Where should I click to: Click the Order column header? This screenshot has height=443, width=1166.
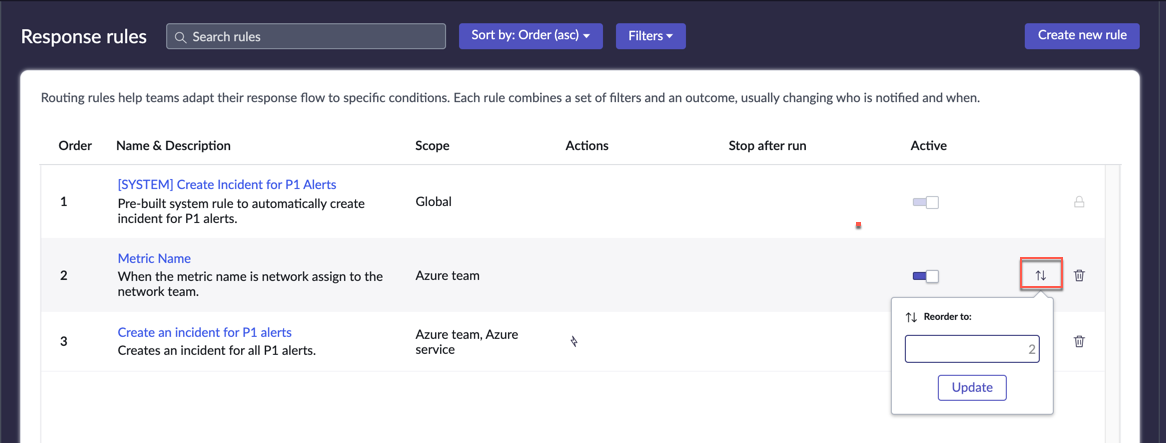[x=75, y=145]
